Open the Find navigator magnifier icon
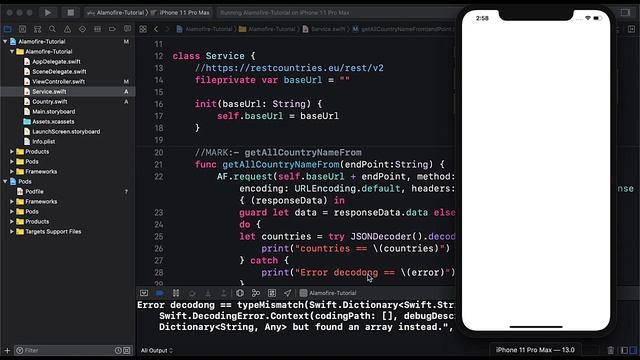This screenshot has width=640, height=360. coord(52,29)
